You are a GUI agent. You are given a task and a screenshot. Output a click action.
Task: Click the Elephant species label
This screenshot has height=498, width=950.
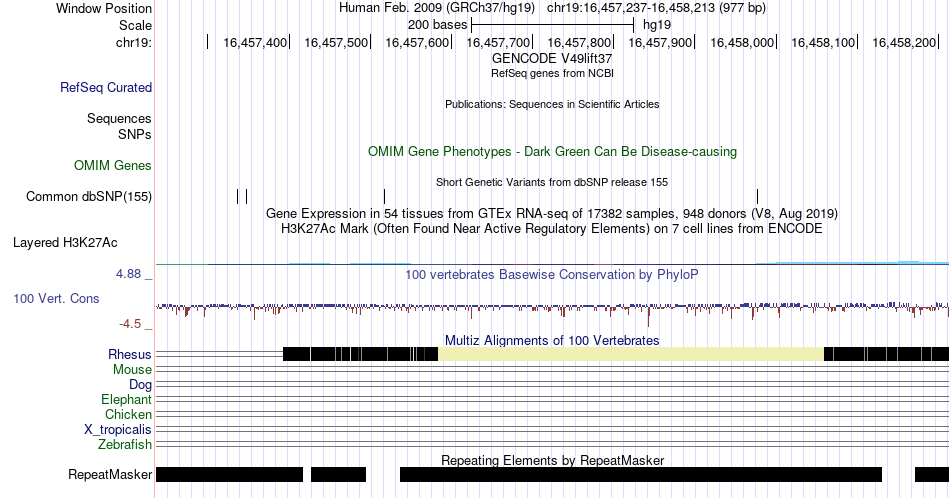pos(126,399)
